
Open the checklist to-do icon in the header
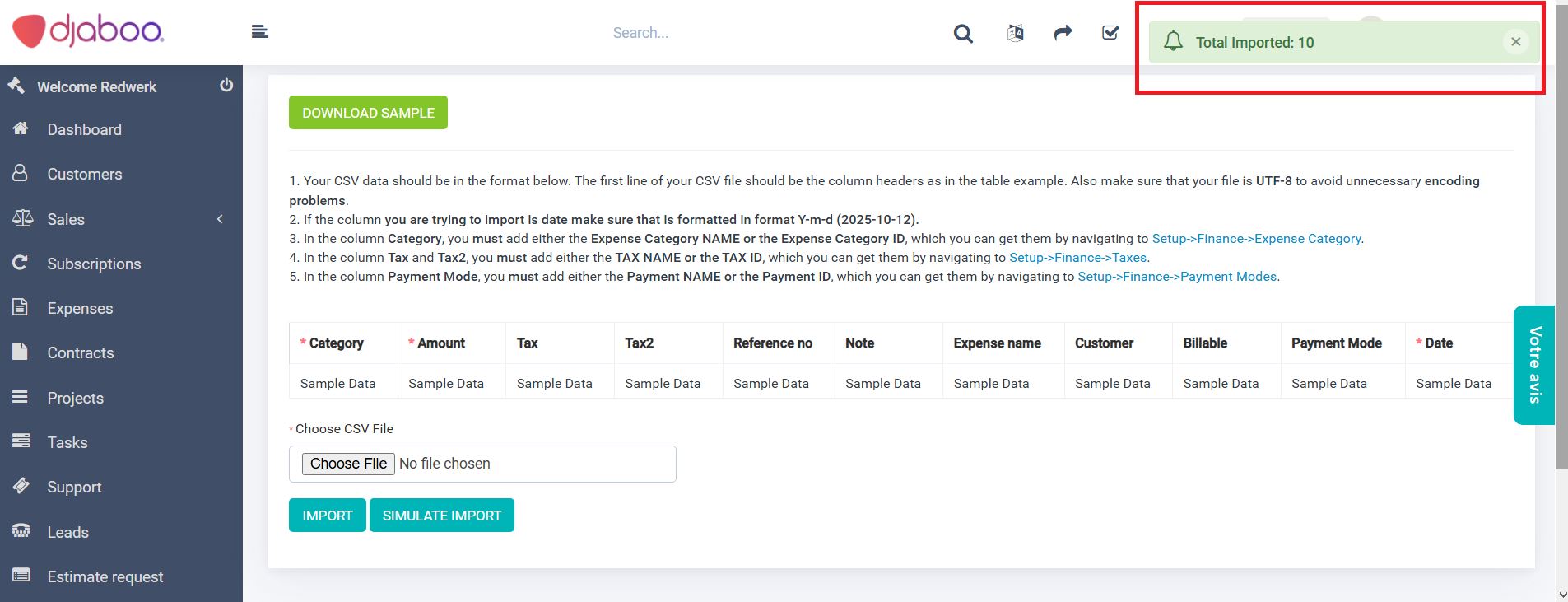point(1110,33)
